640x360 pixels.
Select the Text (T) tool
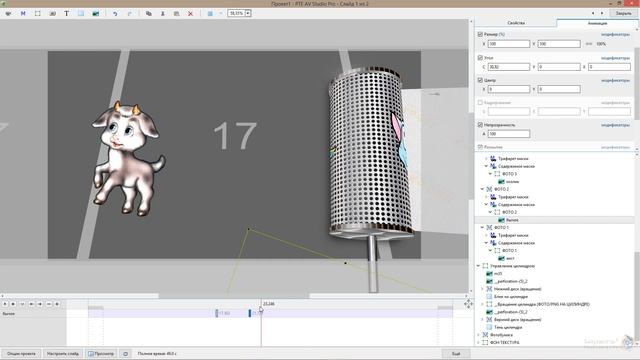[66, 13]
